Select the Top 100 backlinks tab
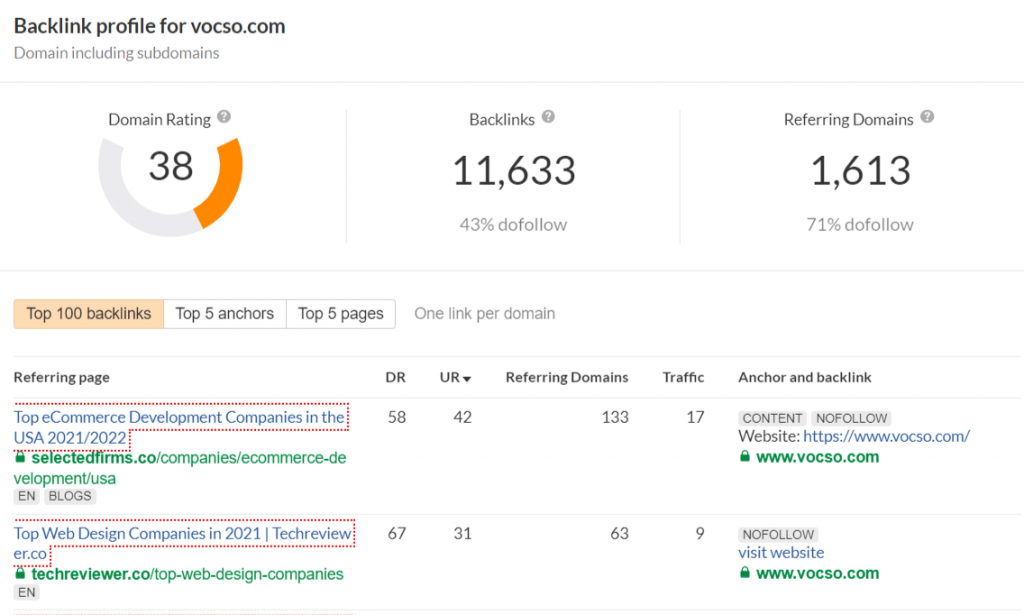The height and width of the screenshot is (615, 1024). (x=88, y=314)
